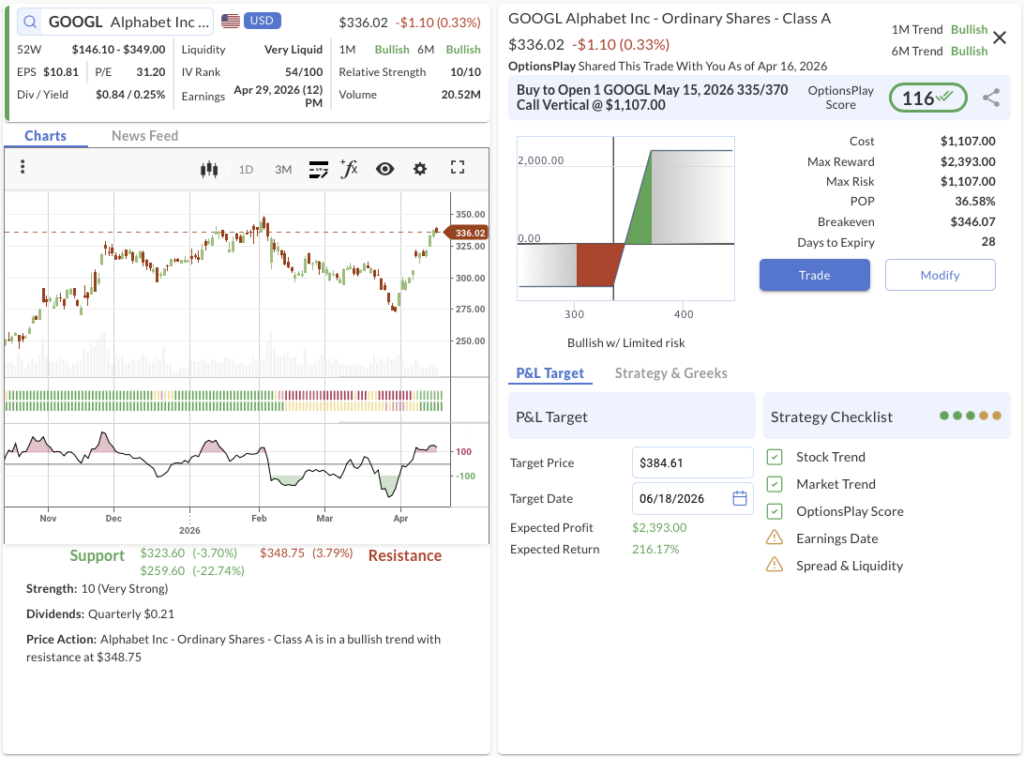Open the fx indicators icon
The width and height of the screenshot is (1024, 757).
tap(349, 168)
